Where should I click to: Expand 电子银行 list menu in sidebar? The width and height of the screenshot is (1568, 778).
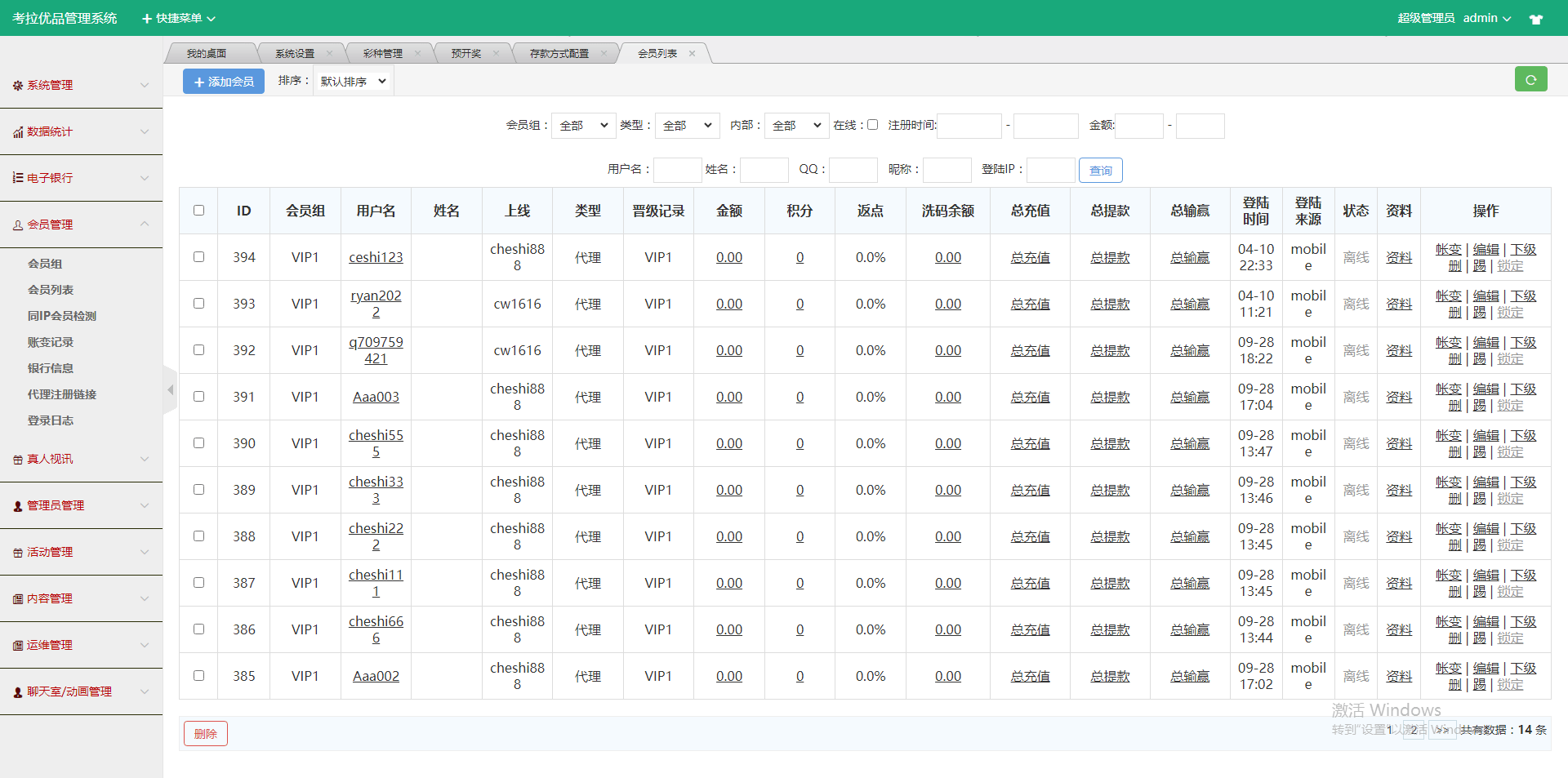point(80,178)
